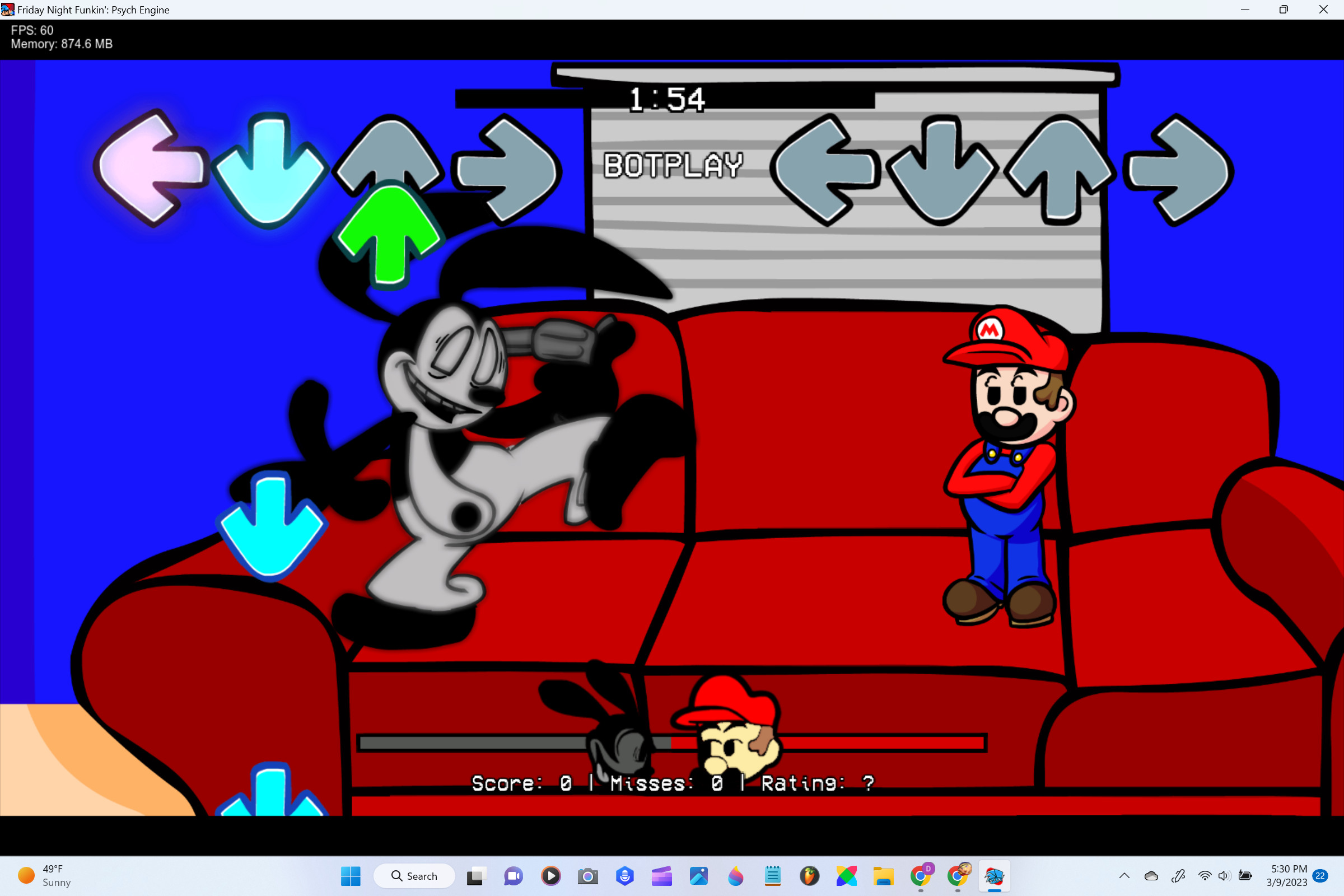View battery status in the tray
The height and width of the screenshot is (896, 1344).
(x=1245, y=875)
